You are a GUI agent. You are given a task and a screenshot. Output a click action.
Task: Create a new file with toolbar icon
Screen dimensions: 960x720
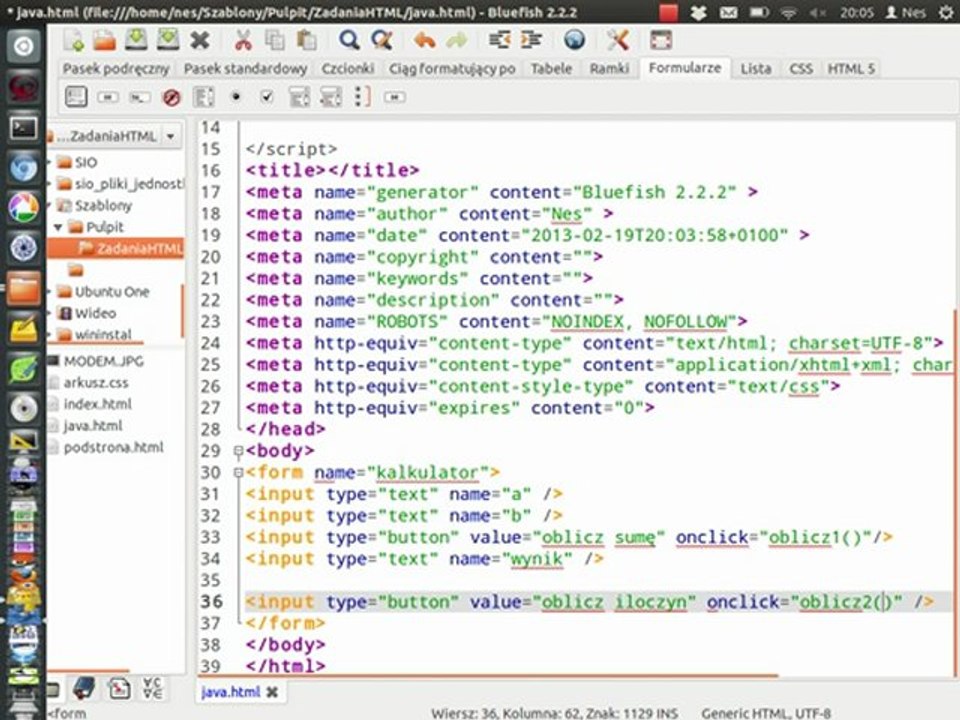click(74, 40)
